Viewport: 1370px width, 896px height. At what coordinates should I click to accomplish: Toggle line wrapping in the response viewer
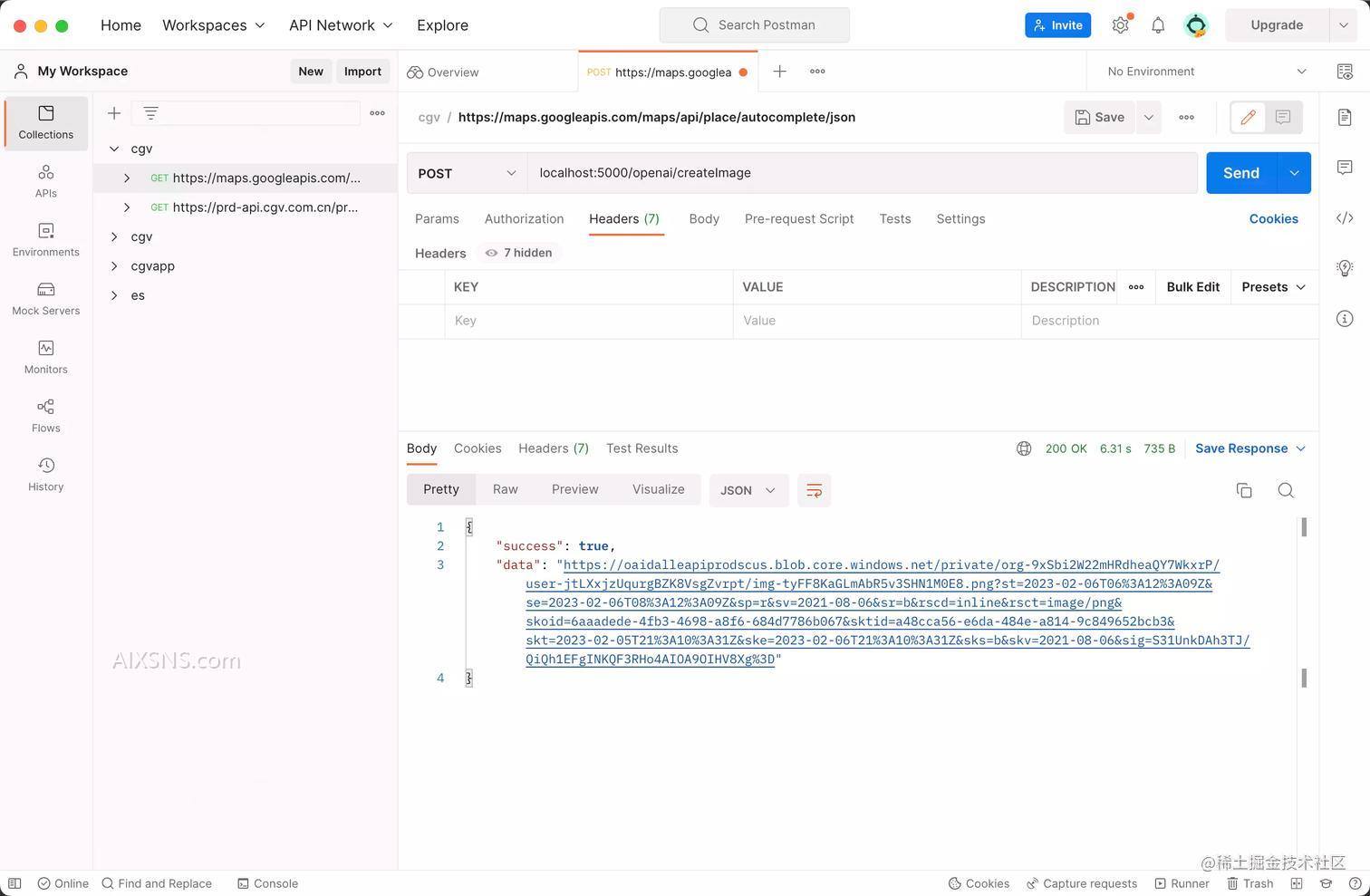point(813,490)
